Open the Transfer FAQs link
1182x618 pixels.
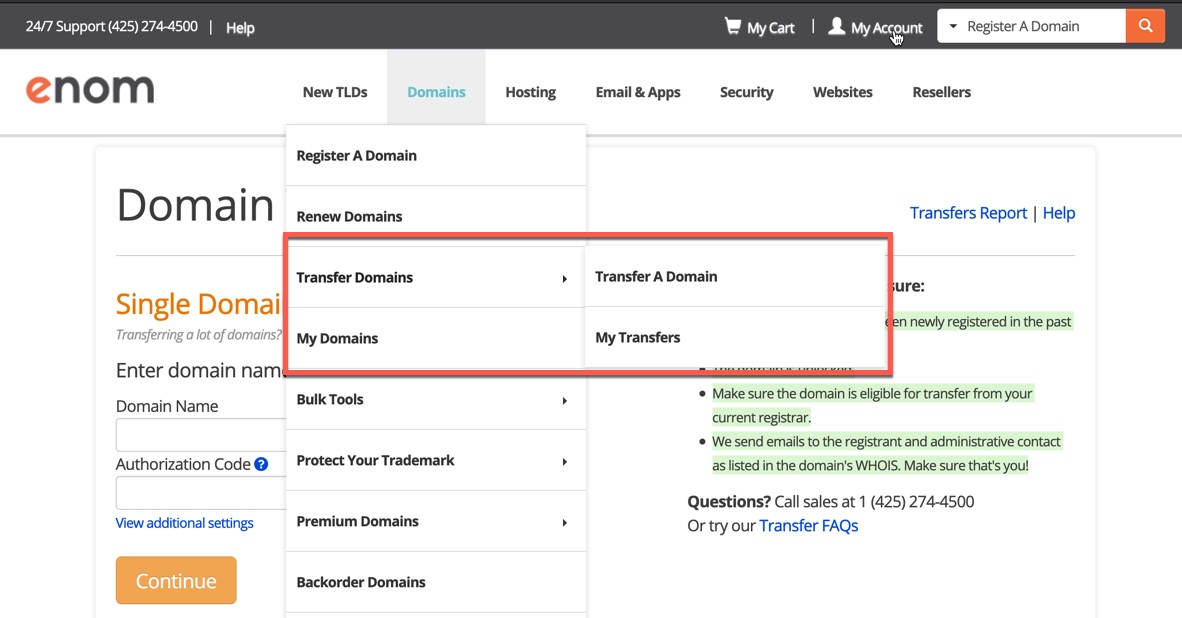point(808,525)
